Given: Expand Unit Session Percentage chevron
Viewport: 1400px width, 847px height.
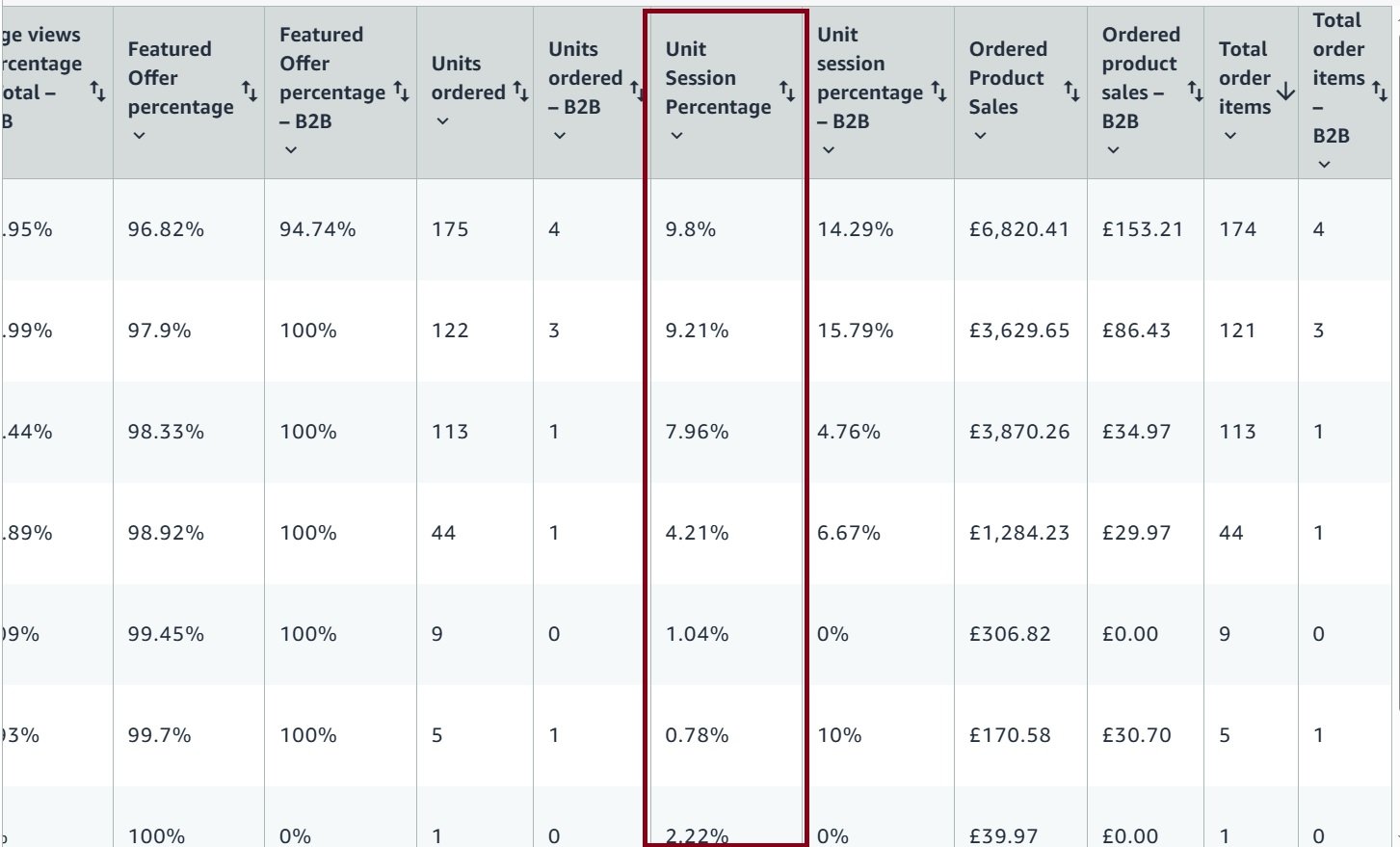Looking at the screenshot, I should (676, 136).
